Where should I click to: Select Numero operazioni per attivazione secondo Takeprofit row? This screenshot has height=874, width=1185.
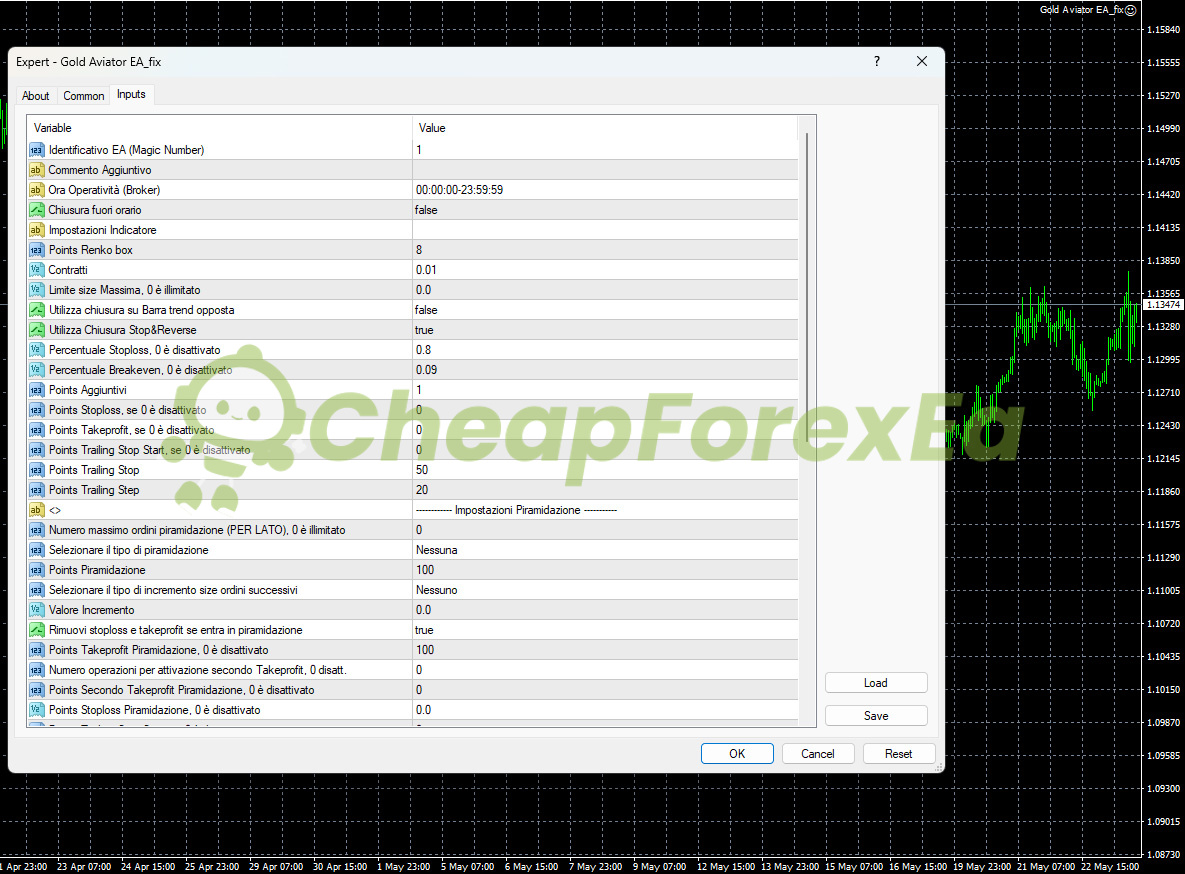click(x=413, y=670)
